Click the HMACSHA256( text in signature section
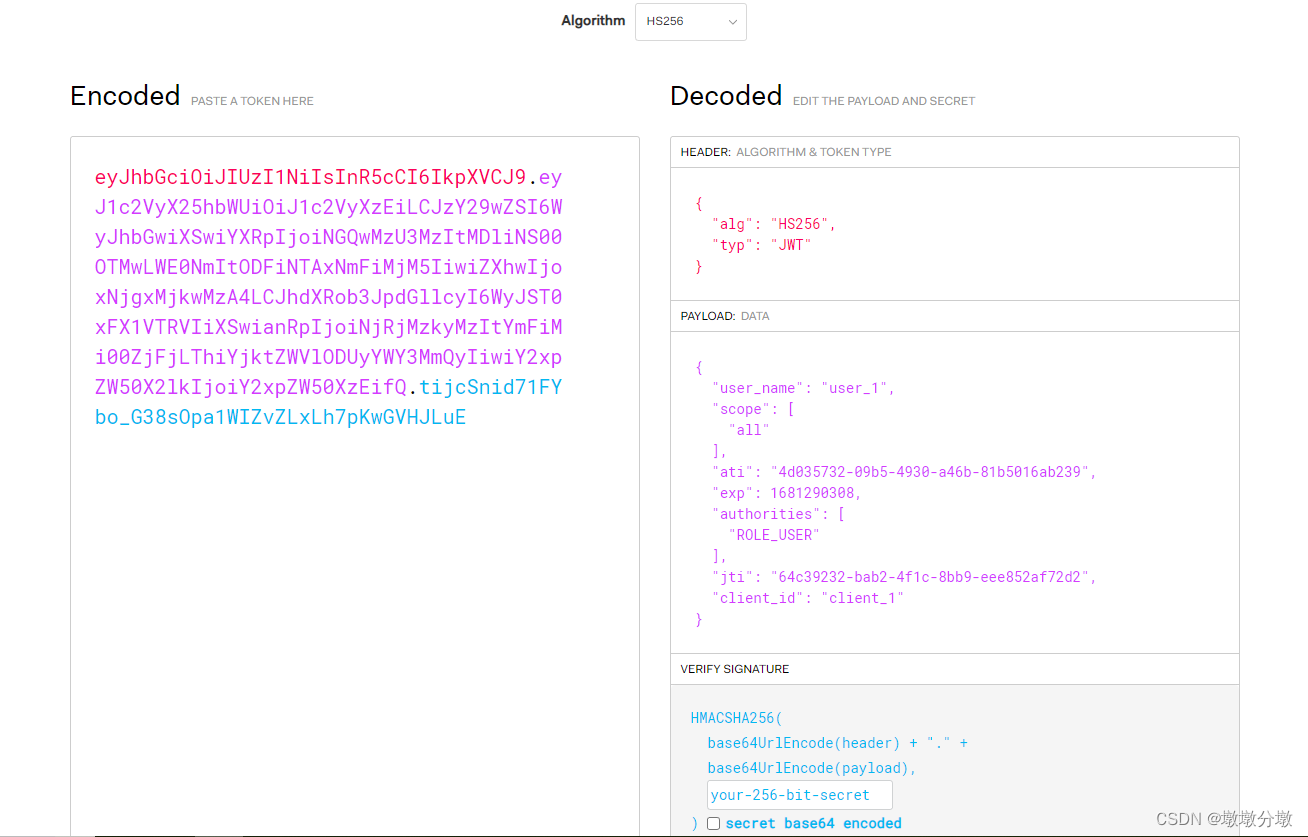Image resolution: width=1308 pixels, height=837 pixels. 737,718
